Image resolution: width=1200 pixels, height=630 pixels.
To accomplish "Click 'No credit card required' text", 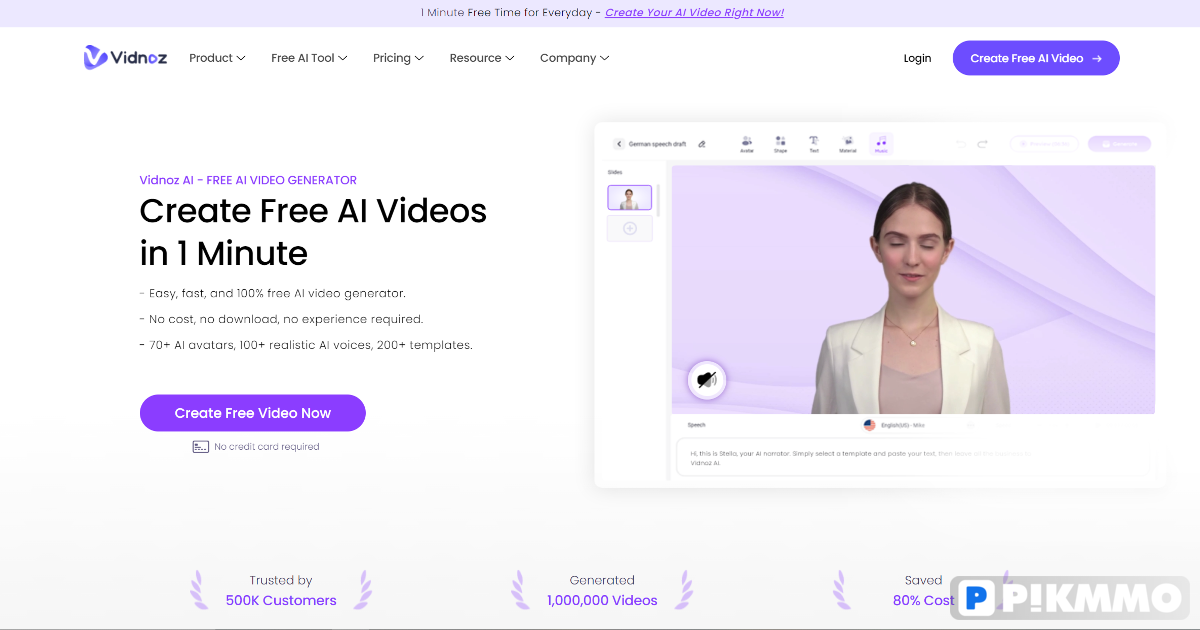I will (267, 447).
